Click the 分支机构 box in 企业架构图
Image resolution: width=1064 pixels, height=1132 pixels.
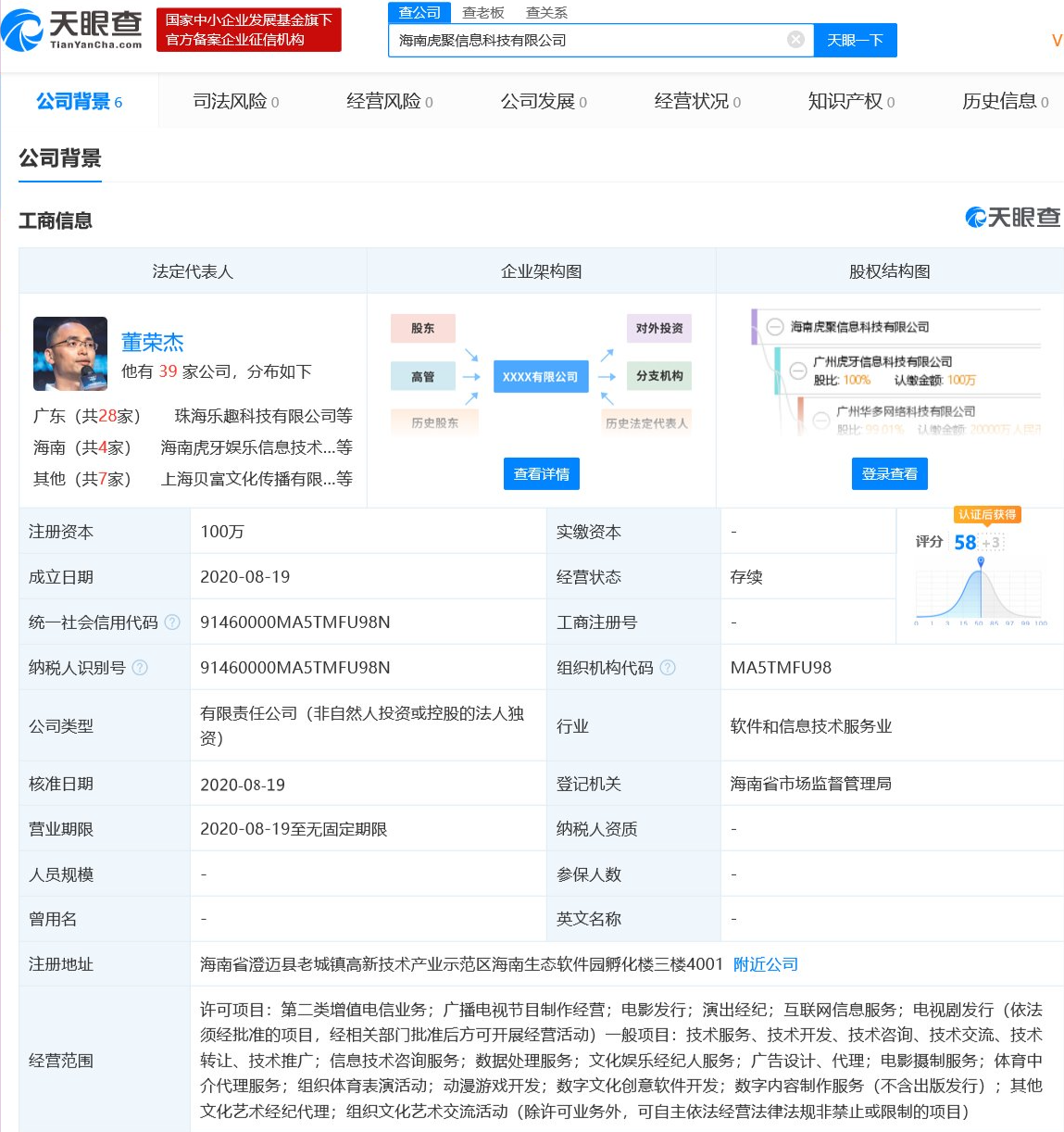click(657, 376)
